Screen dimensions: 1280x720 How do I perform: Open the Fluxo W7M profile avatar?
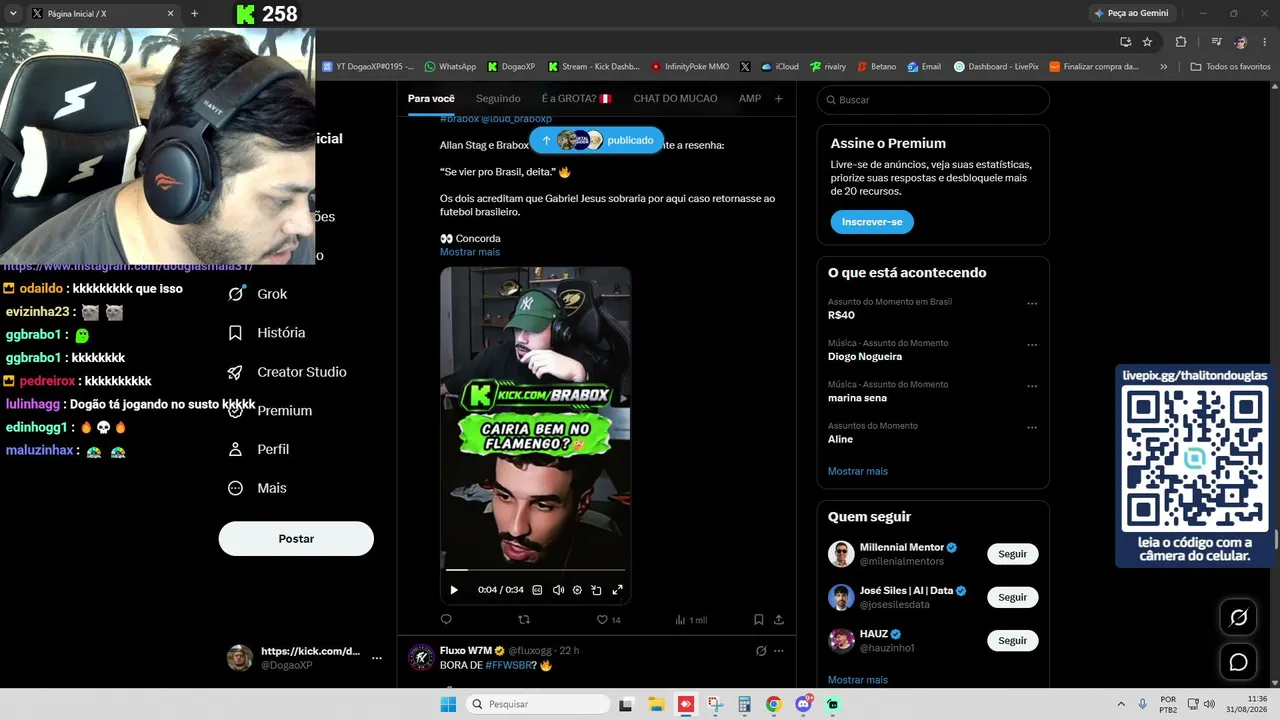pyautogui.click(x=421, y=657)
